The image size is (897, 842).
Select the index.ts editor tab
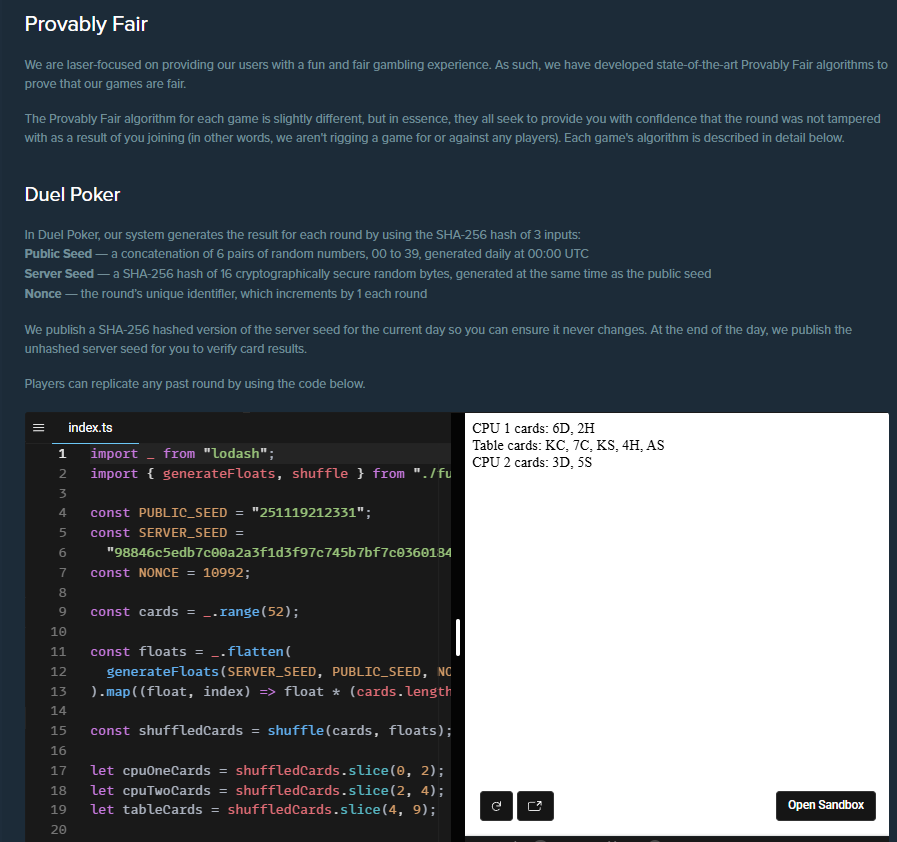tap(93, 426)
